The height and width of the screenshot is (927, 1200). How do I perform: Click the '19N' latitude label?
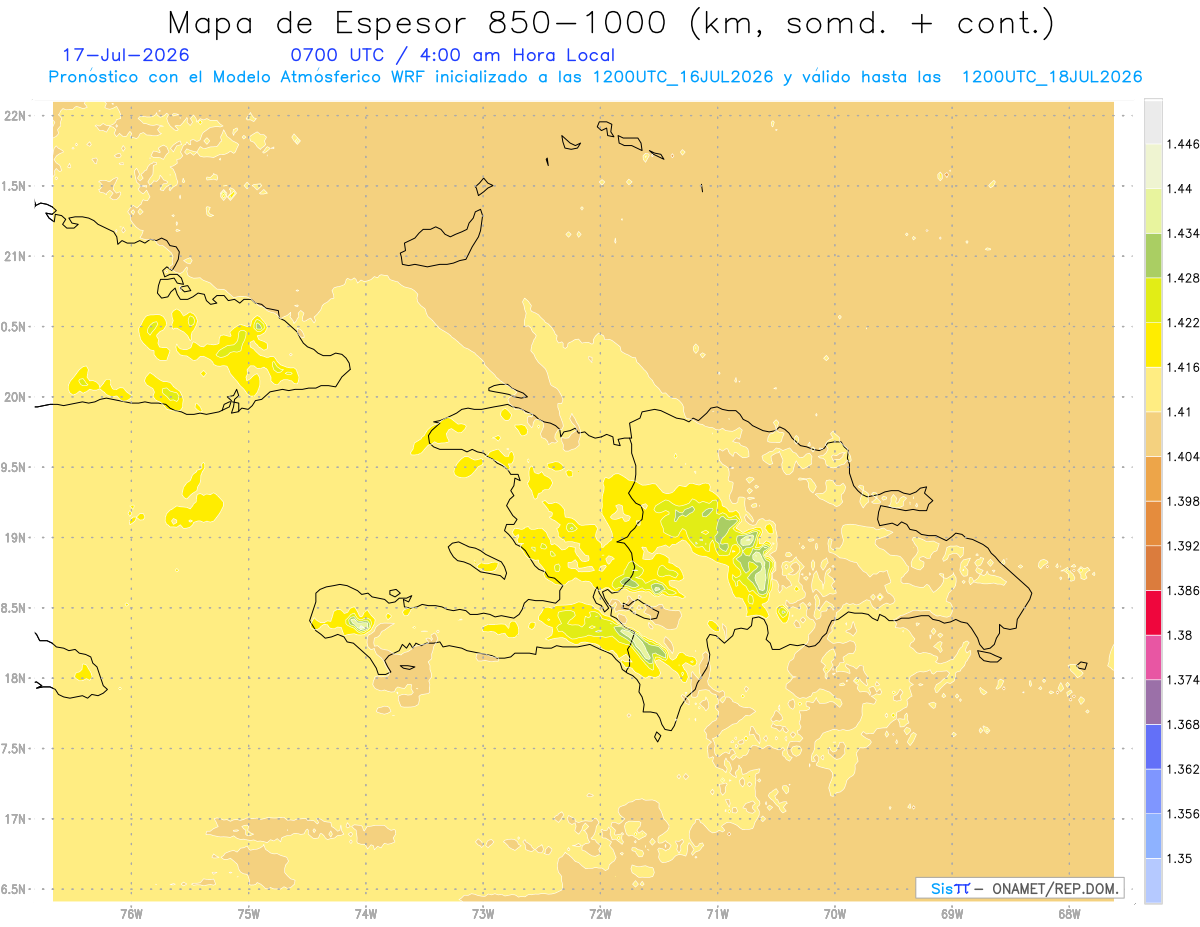(17, 538)
